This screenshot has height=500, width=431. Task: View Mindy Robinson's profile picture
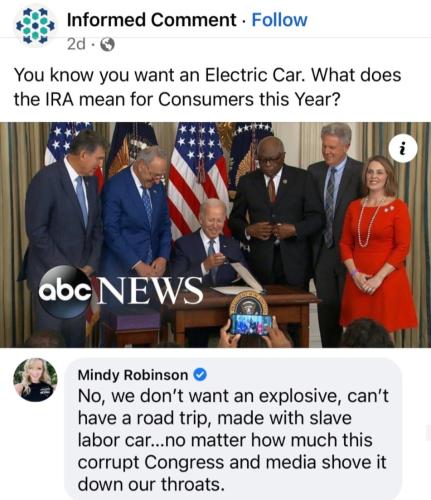point(35,380)
